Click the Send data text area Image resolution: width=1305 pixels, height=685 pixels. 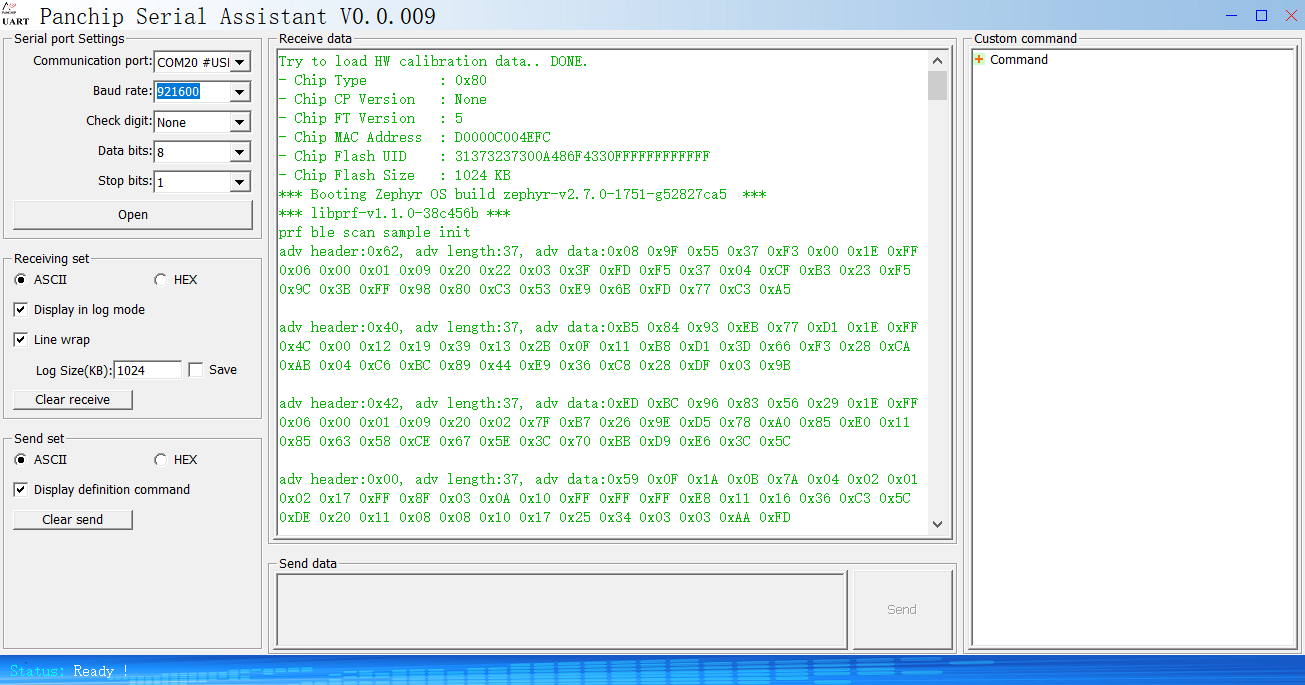561,609
